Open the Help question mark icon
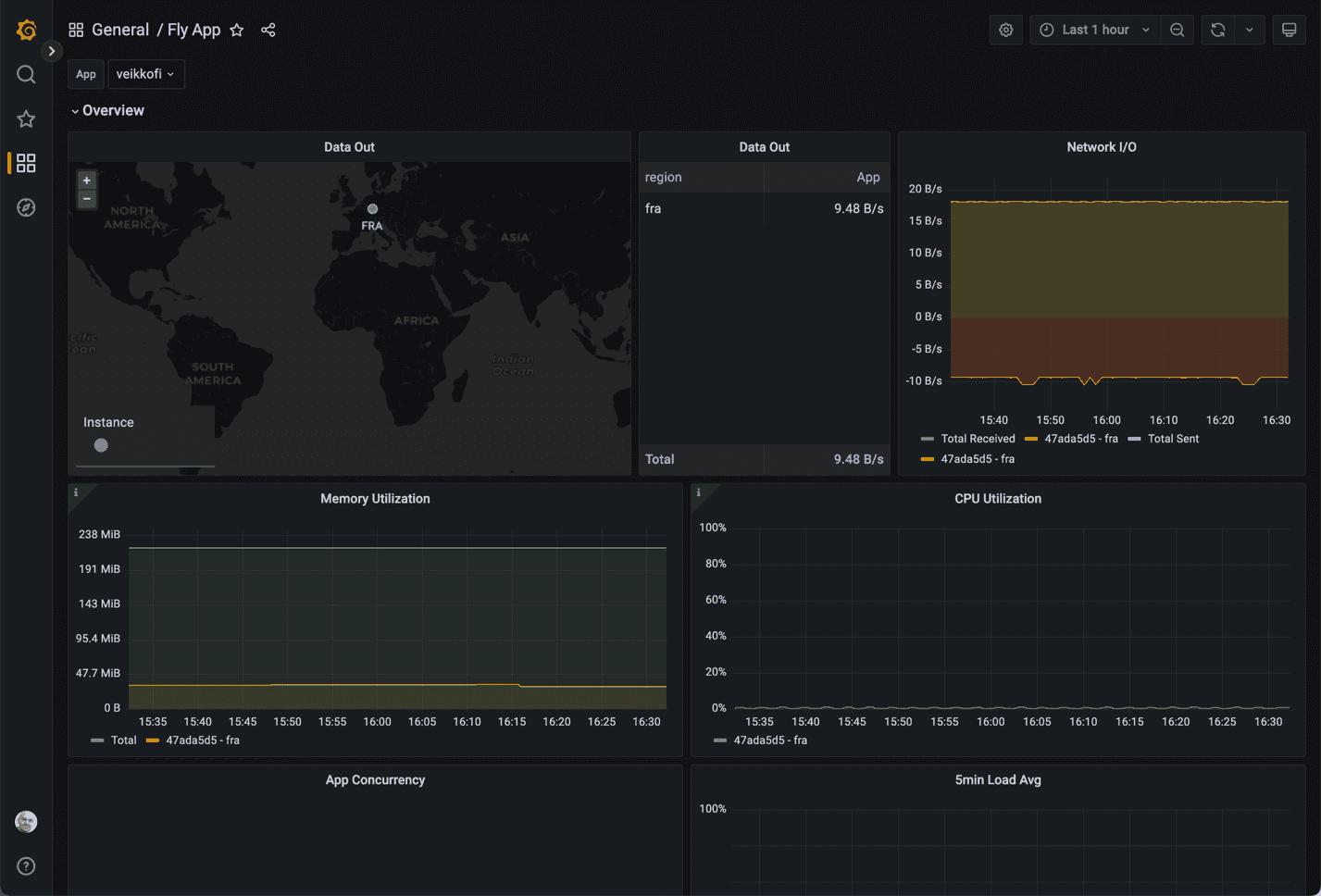This screenshot has height=896, width=1321. [x=26, y=866]
